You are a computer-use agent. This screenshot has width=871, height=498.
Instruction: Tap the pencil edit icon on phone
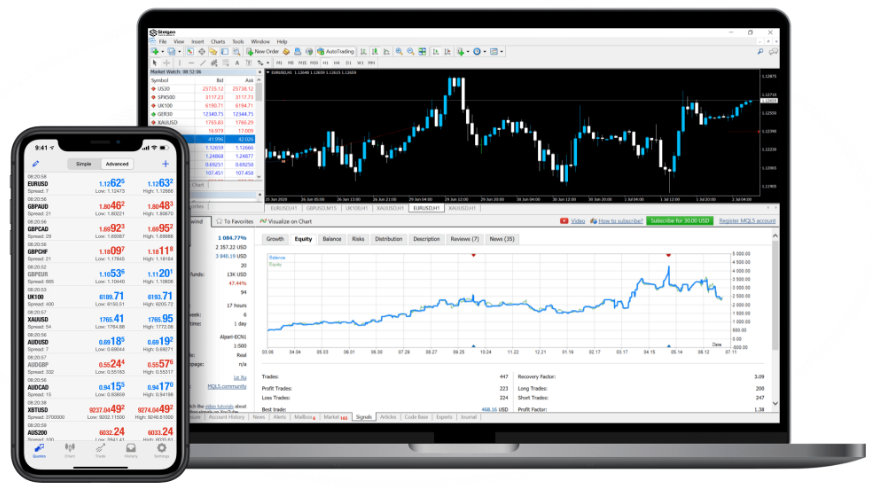37,163
